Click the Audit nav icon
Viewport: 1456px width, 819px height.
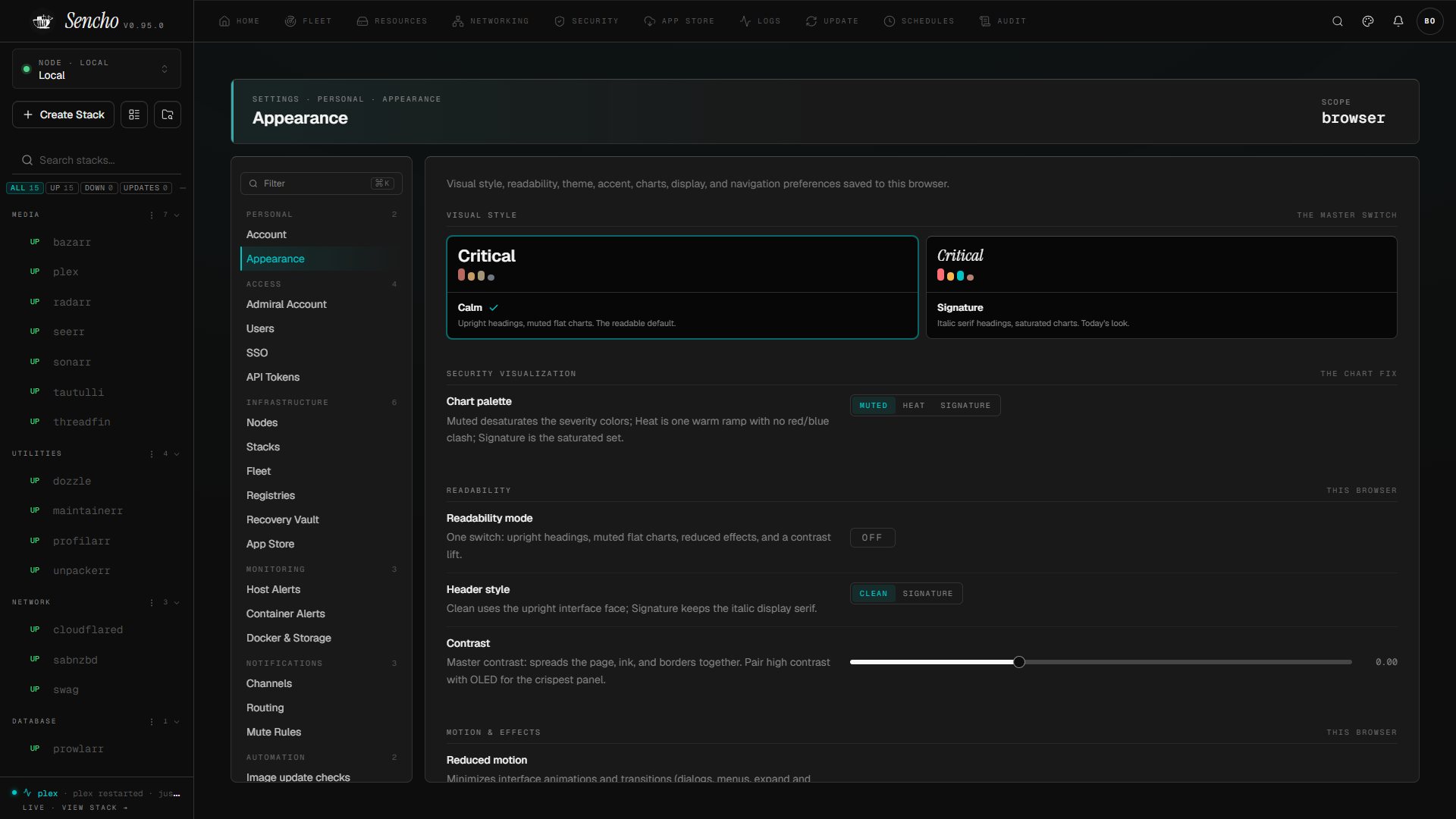pos(985,21)
